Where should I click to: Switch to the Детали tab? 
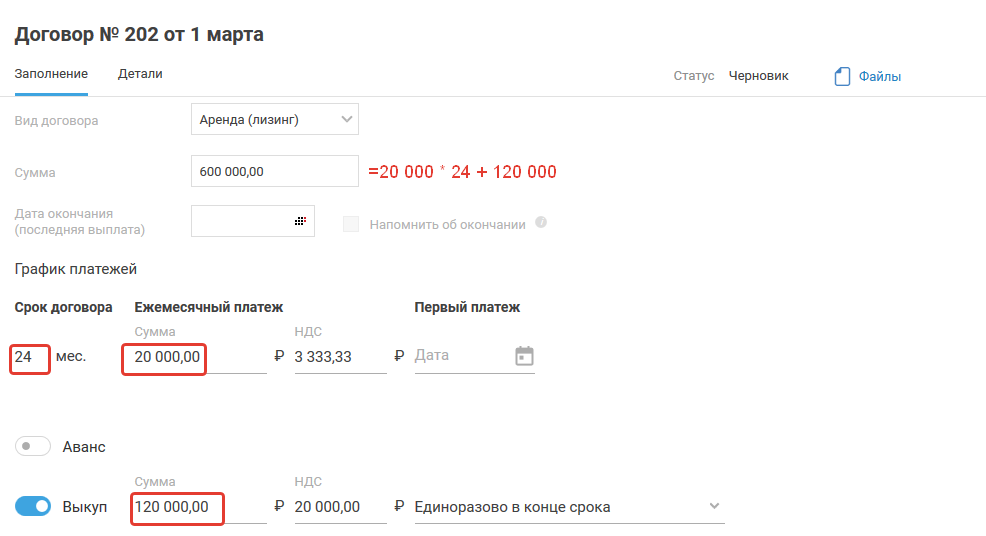tap(140, 74)
